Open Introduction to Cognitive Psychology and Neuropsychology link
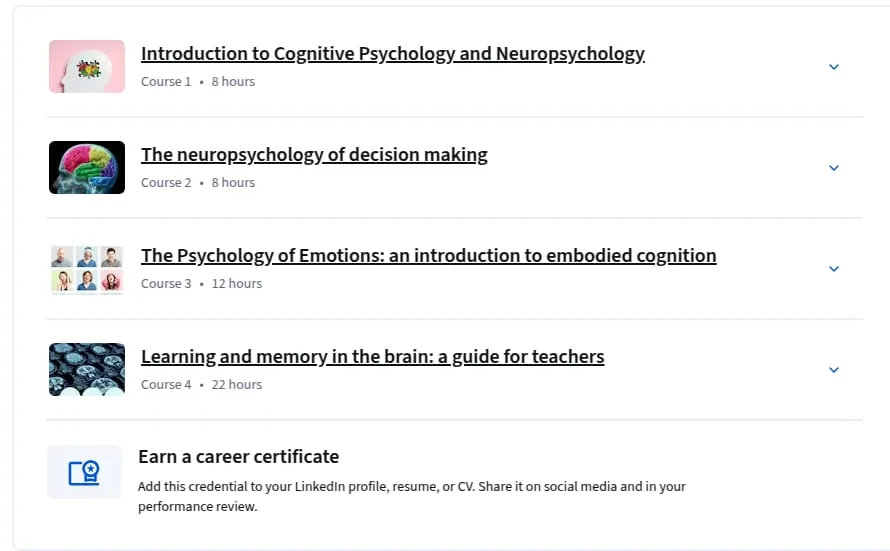The image size is (890, 551). point(393,53)
